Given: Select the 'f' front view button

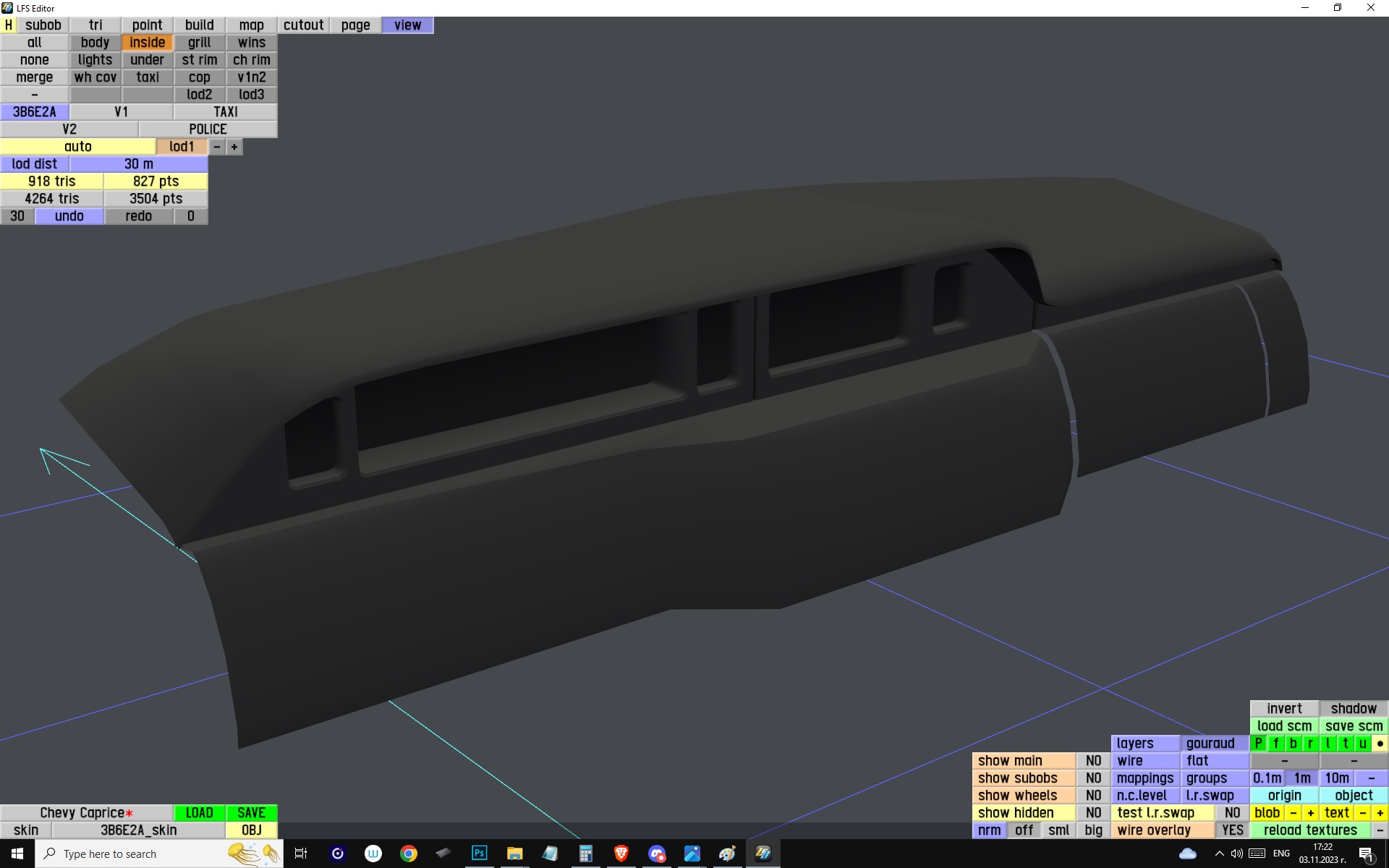Looking at the screenshot, I should pyautogui.click(x=1275, y=743).
